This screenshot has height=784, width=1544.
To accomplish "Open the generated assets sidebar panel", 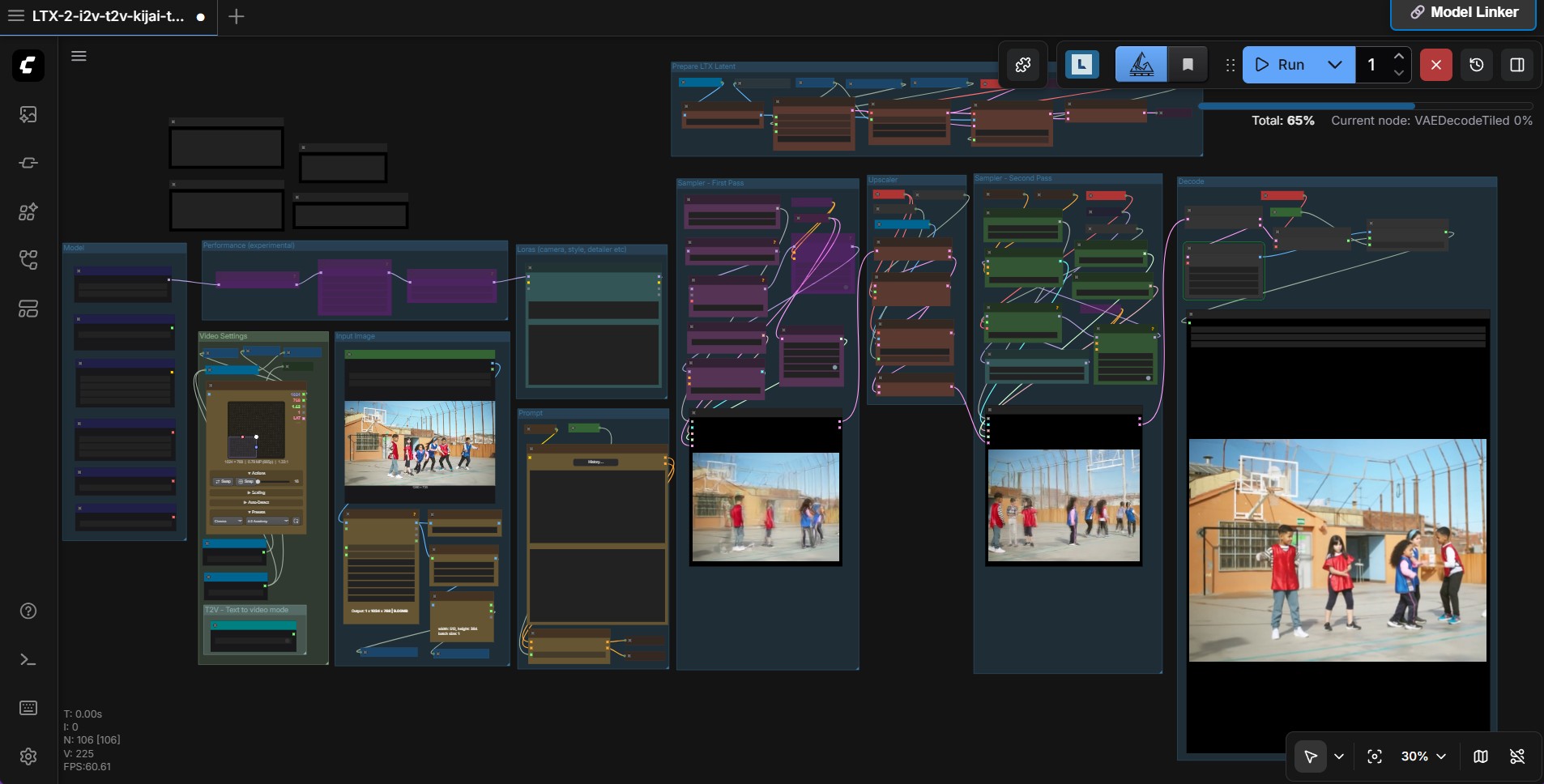I will tap(28, 114).
